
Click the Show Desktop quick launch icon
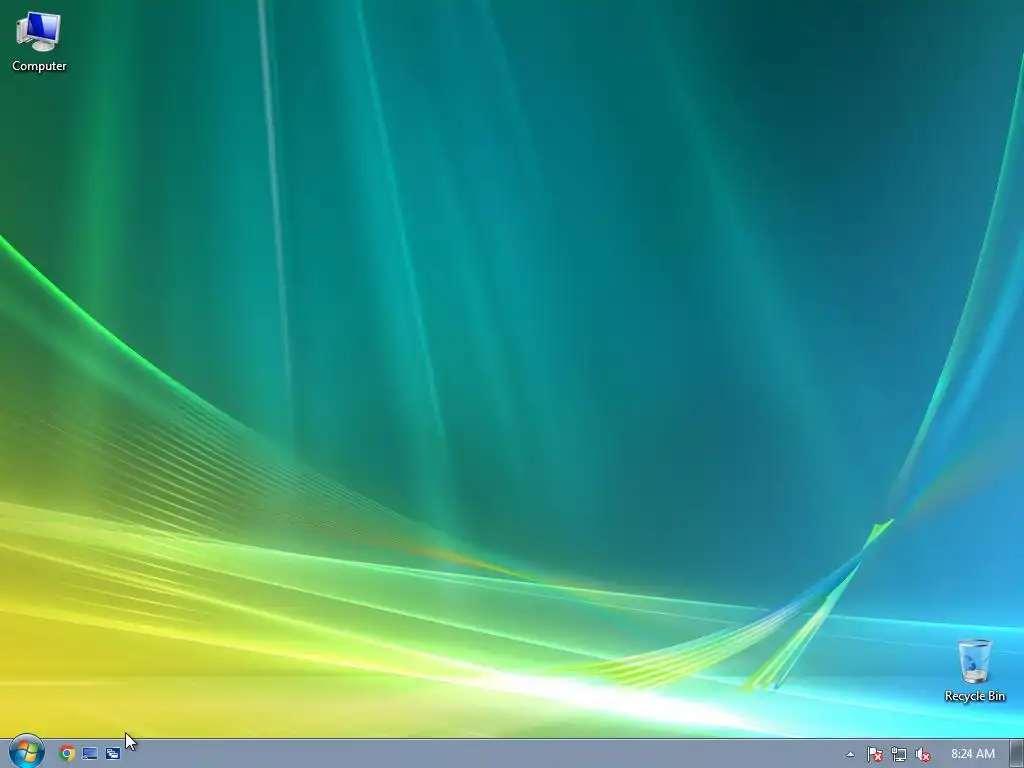[90, 754]
